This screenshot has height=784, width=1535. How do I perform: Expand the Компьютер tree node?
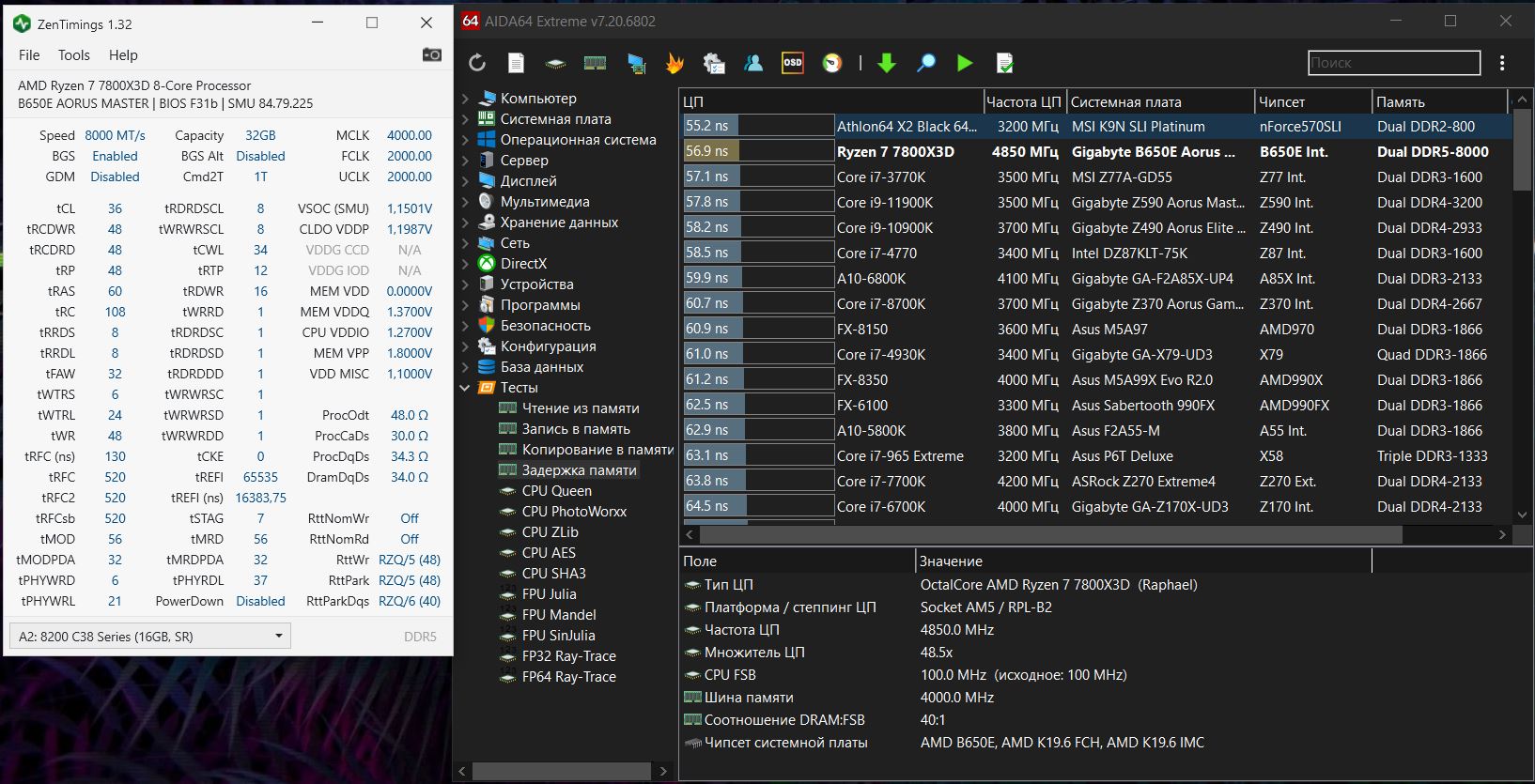465,98
